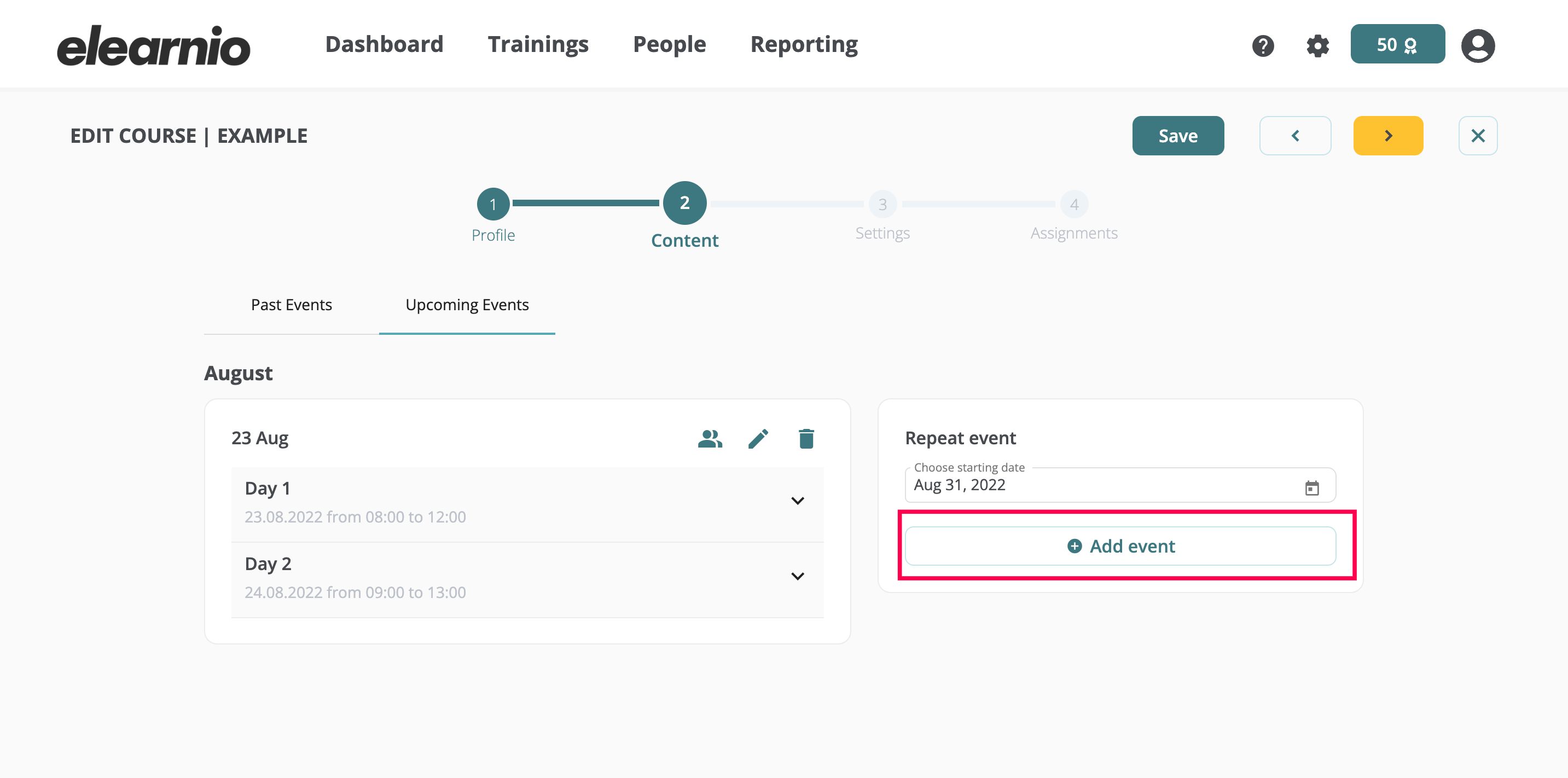Click the Repeat event heading
1568x778 pixels.
(x=961, y=438)
